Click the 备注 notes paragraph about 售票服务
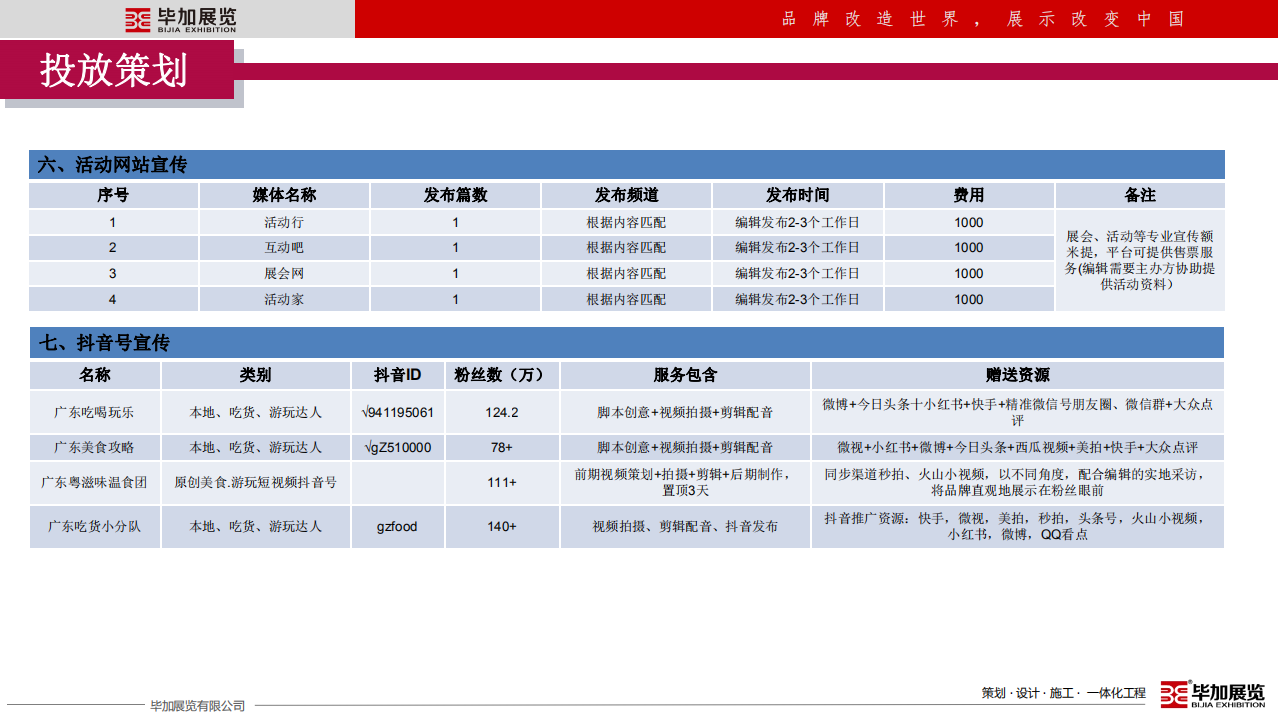The height and width of the screenshot is (719, 1278). (1139, 261)
